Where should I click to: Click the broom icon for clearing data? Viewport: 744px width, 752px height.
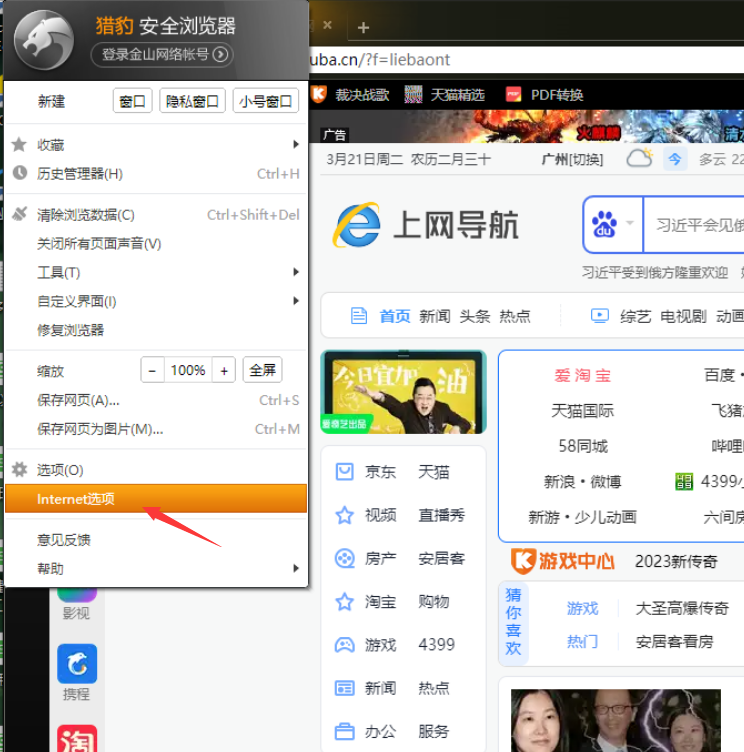[19, 214]
